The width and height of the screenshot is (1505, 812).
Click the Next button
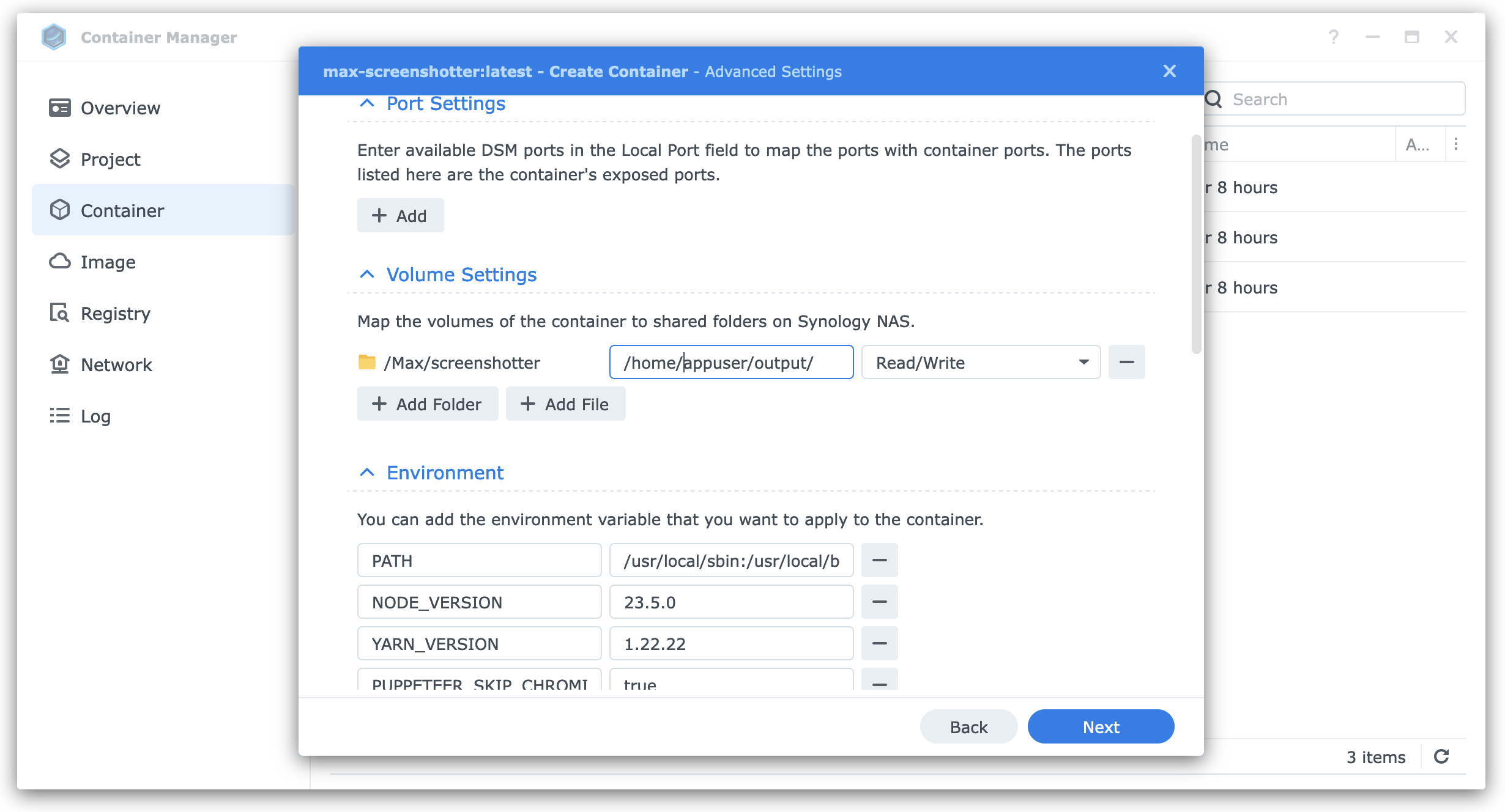pyautogui.click(x=1101, y=726)
